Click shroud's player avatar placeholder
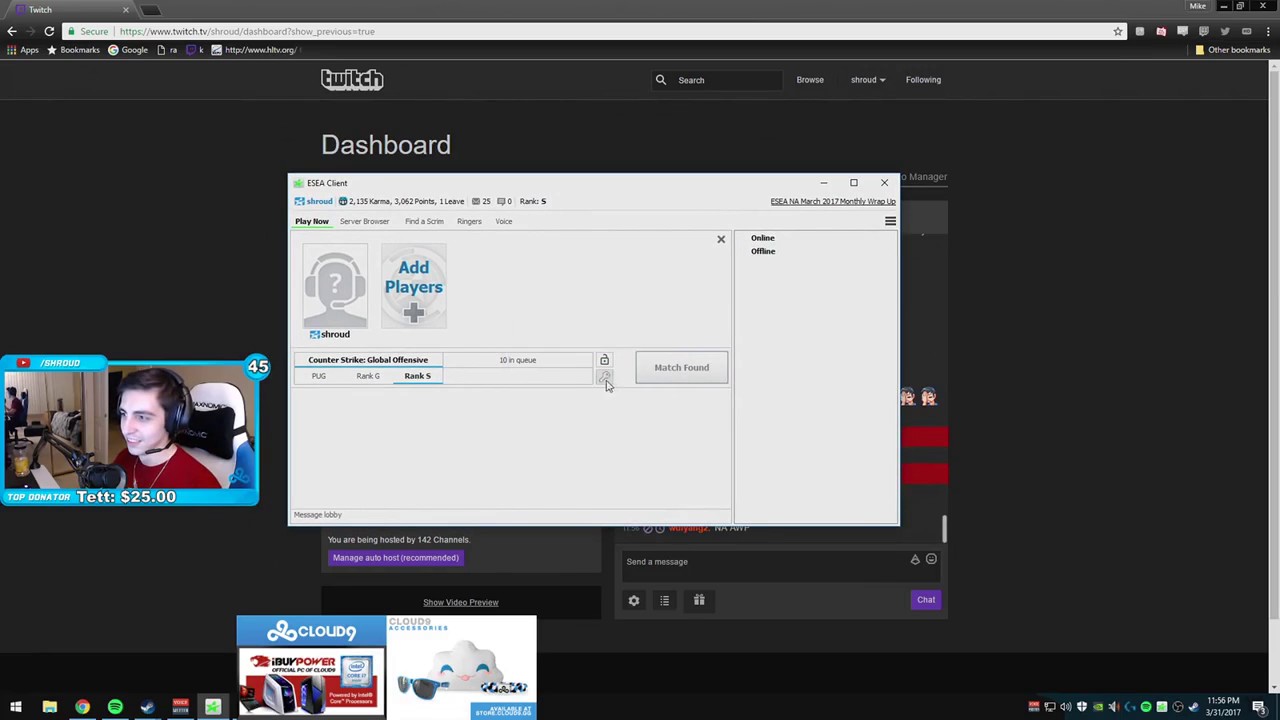Image resolution: width=1280 pixels, height=720 pixels. coord(335,286)
